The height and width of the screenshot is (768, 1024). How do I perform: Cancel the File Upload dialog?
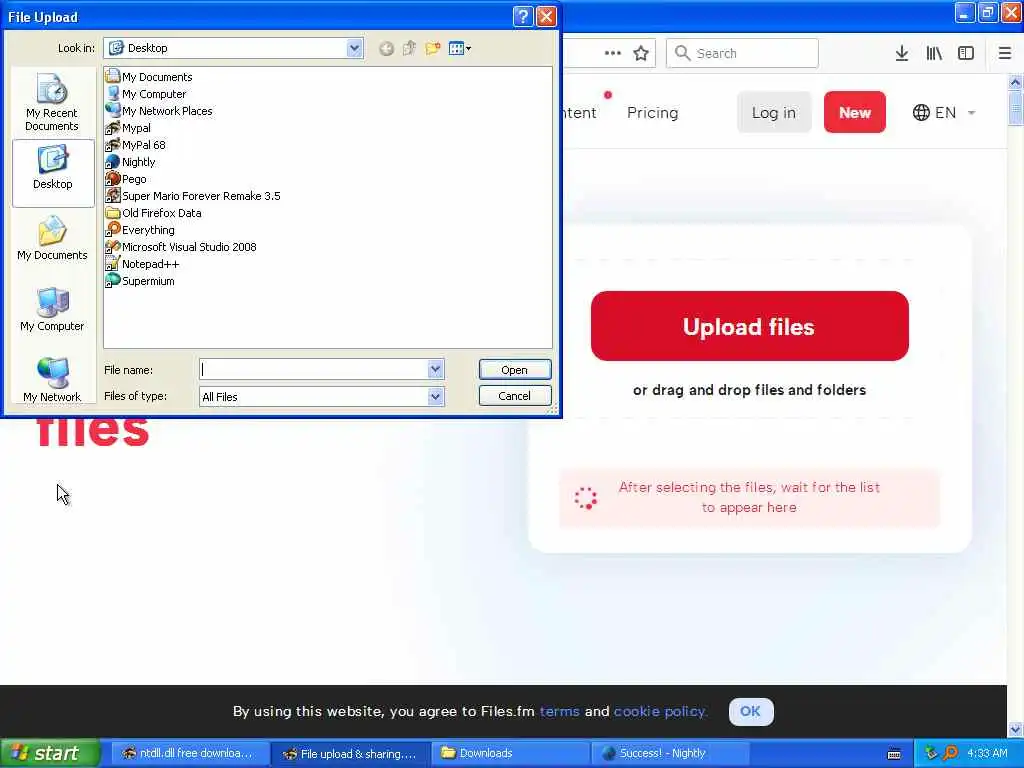click(x=515, y=396)
